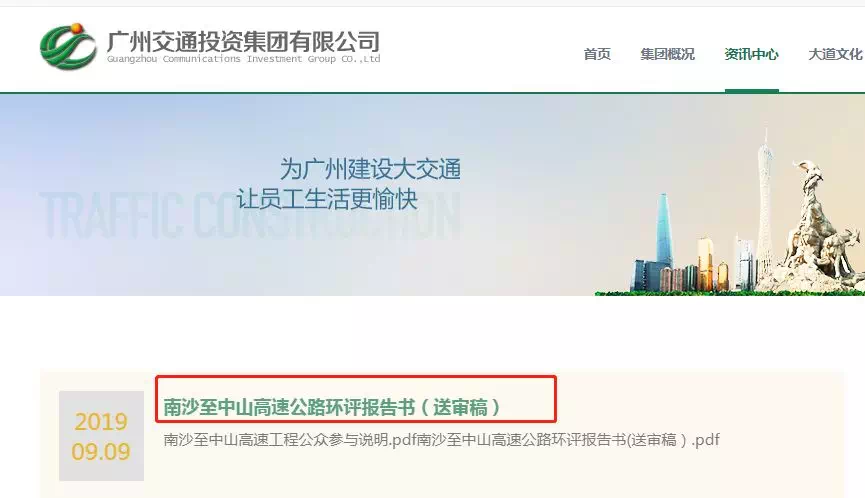Click the 让员工生活更愉快 banner line
The image size is (865, 498).
(327, 199)
